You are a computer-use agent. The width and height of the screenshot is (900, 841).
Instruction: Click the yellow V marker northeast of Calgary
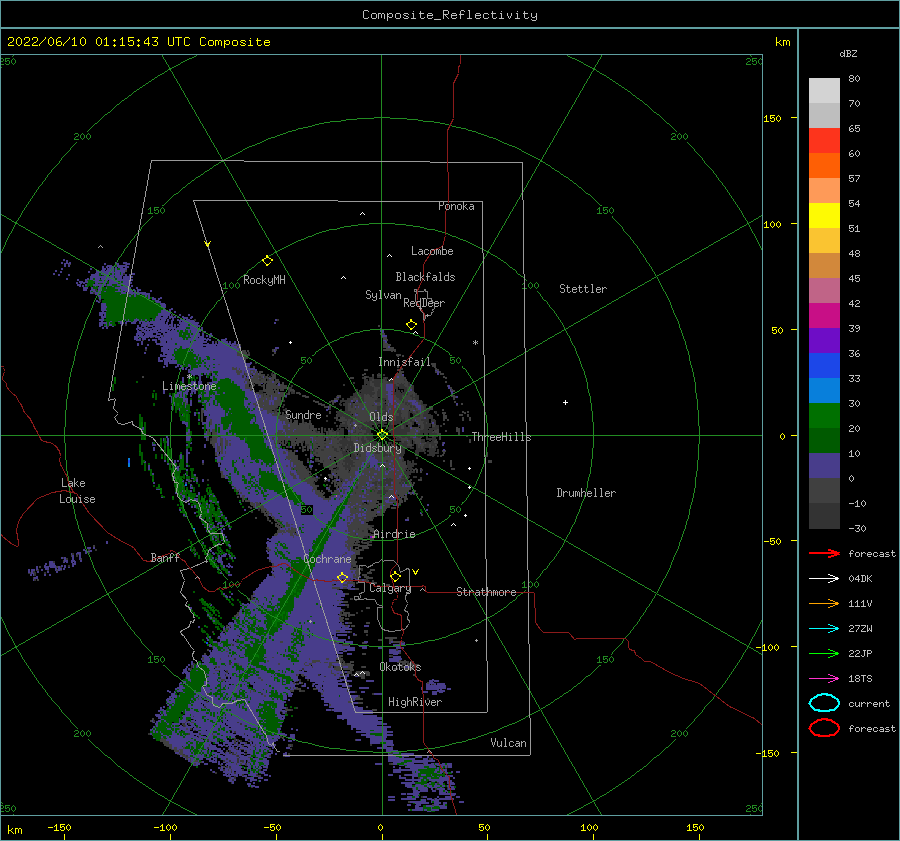416,572
